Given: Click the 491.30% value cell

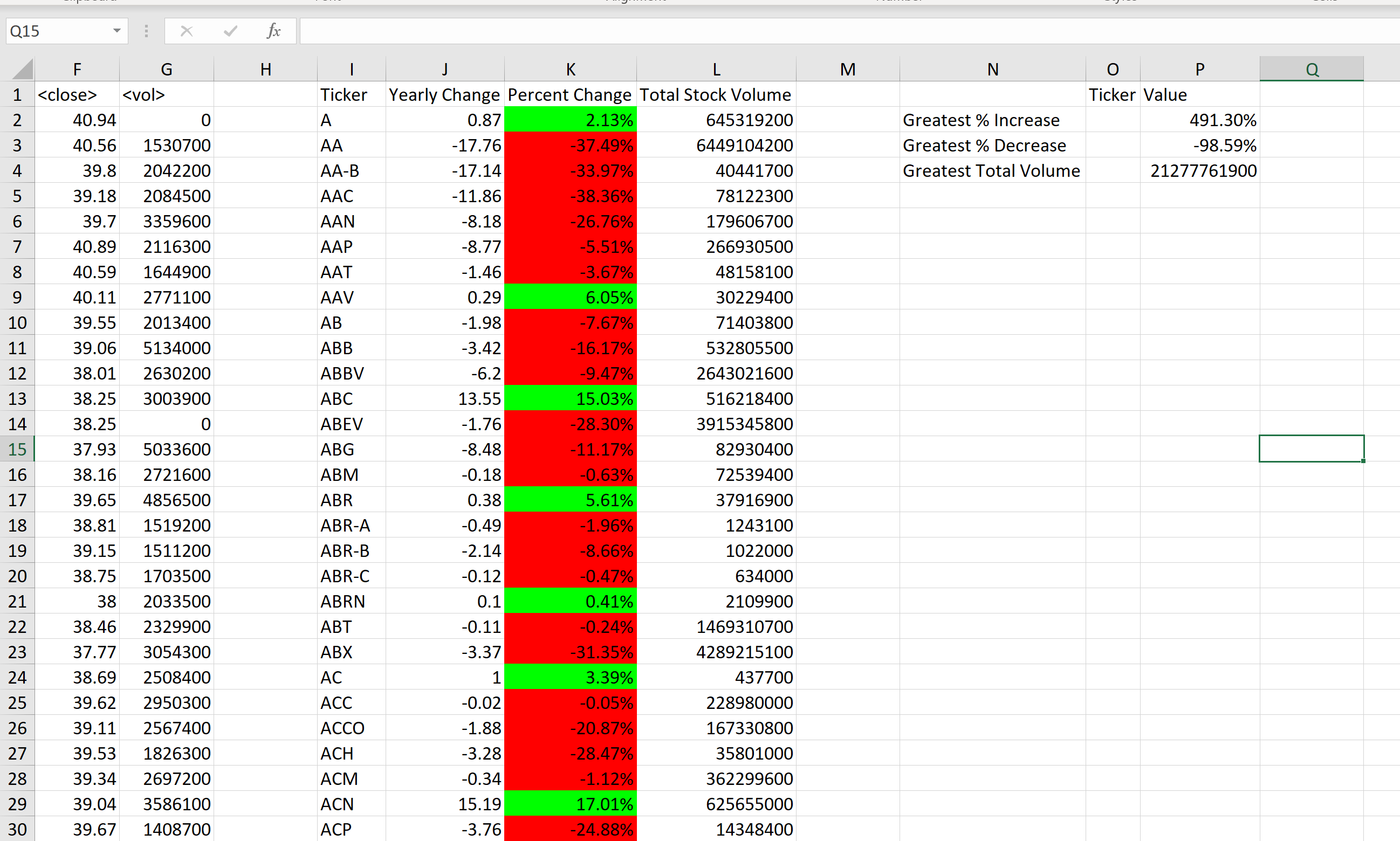Looking at the screenshot, I should (1199, 120).
